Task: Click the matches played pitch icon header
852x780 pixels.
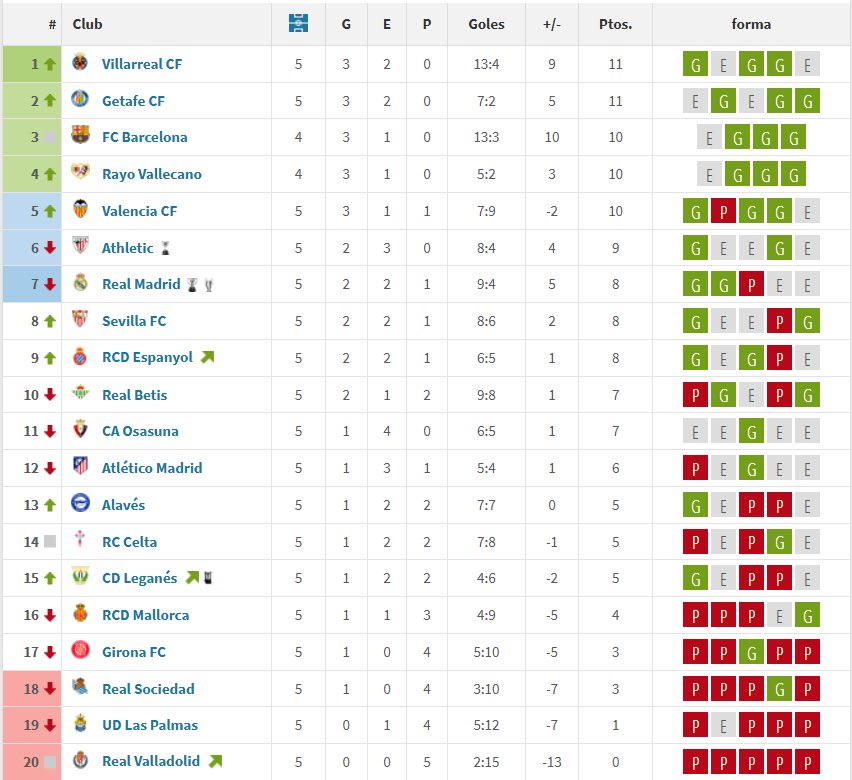Action: point(298,24)
